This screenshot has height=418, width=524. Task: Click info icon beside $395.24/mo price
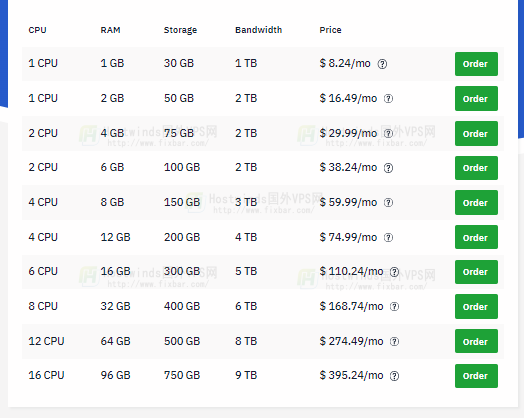click(394, 376)
